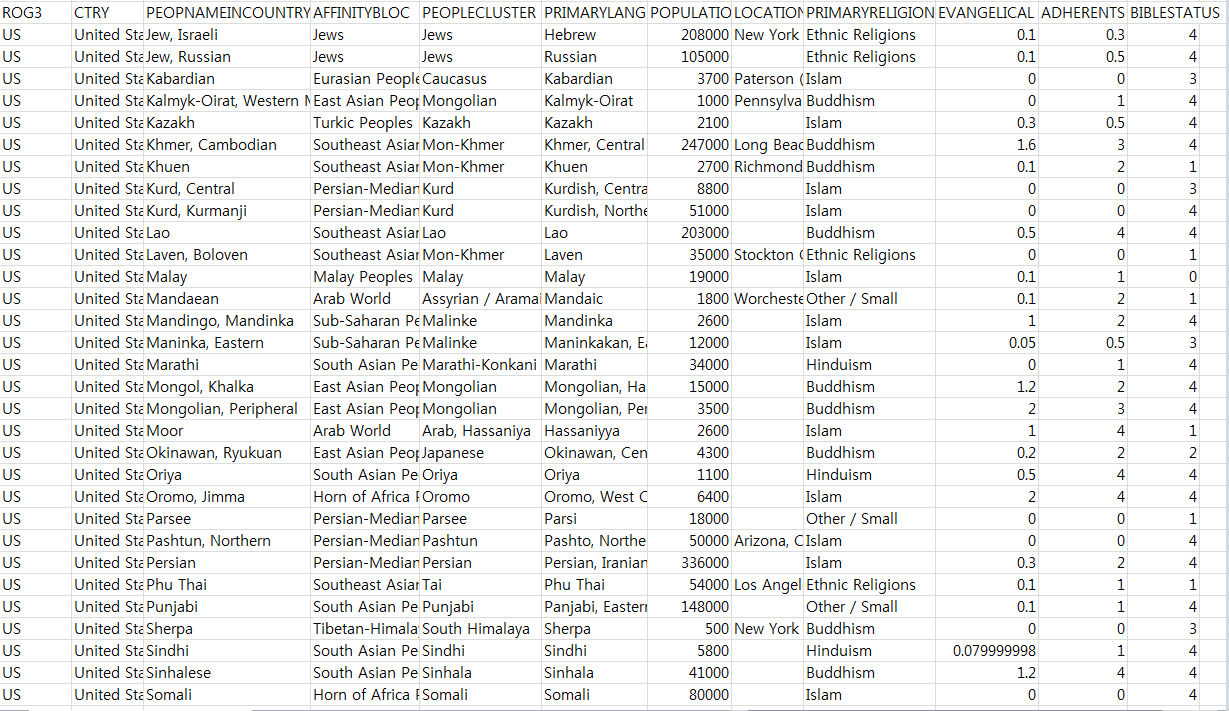This screenshot has height=711, width=1229.
Task: Click the population cell 208000
Action: 690,35
